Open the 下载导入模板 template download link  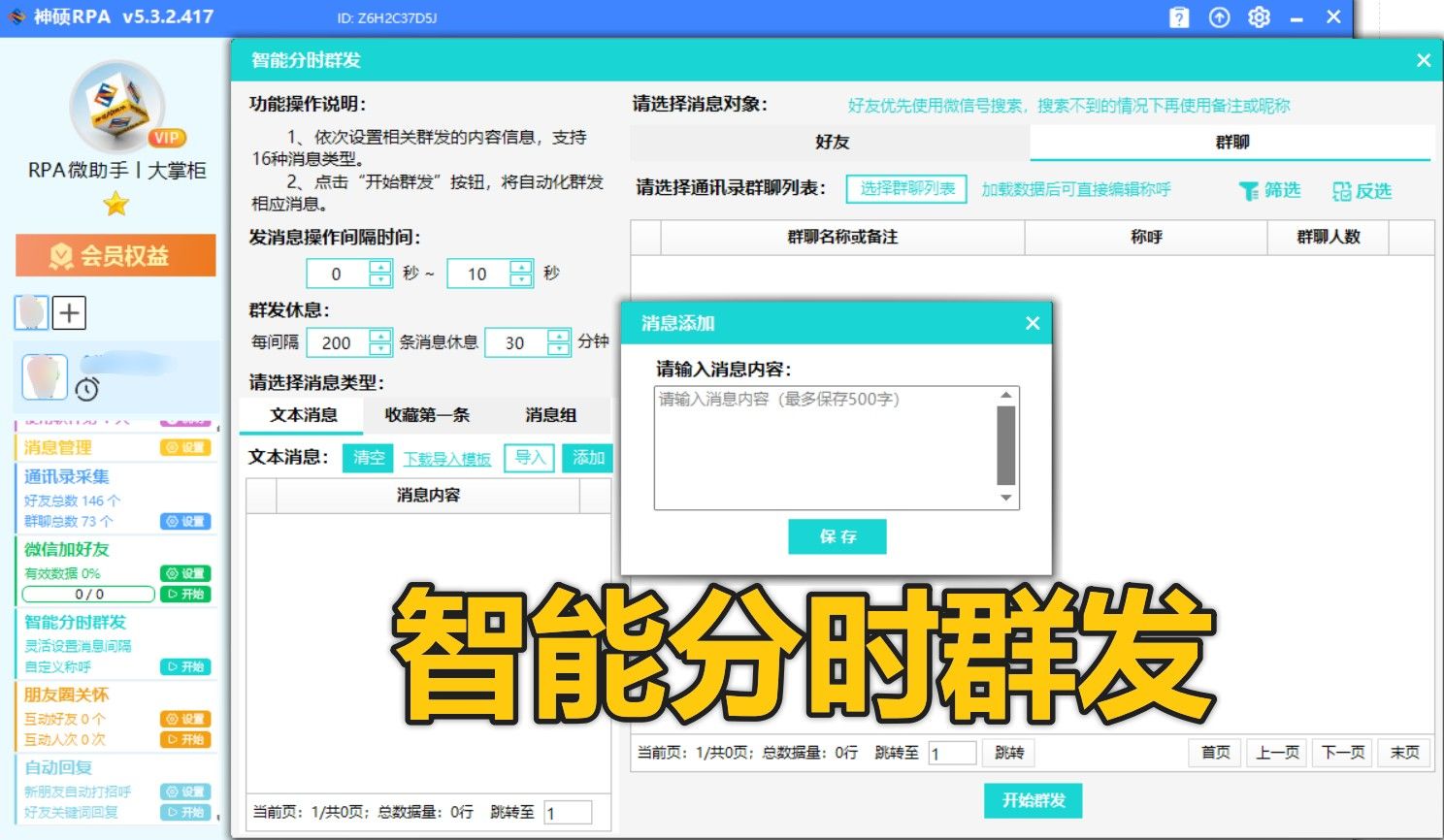[x=447, y=457]
